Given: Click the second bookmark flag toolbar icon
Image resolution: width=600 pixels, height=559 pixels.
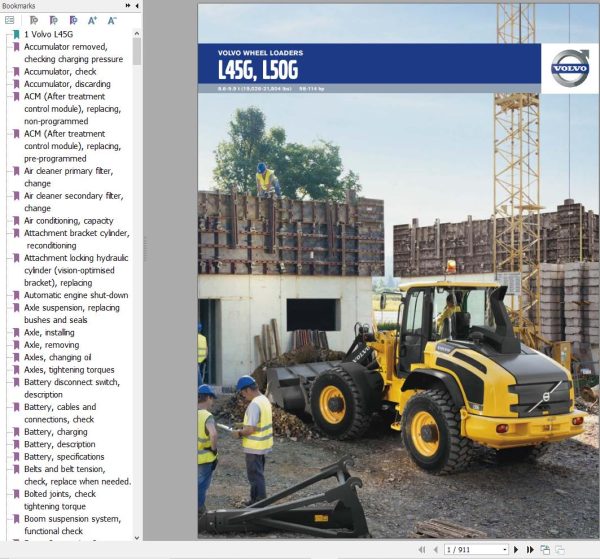Looking at the screenshot, I should click(54, 20).
